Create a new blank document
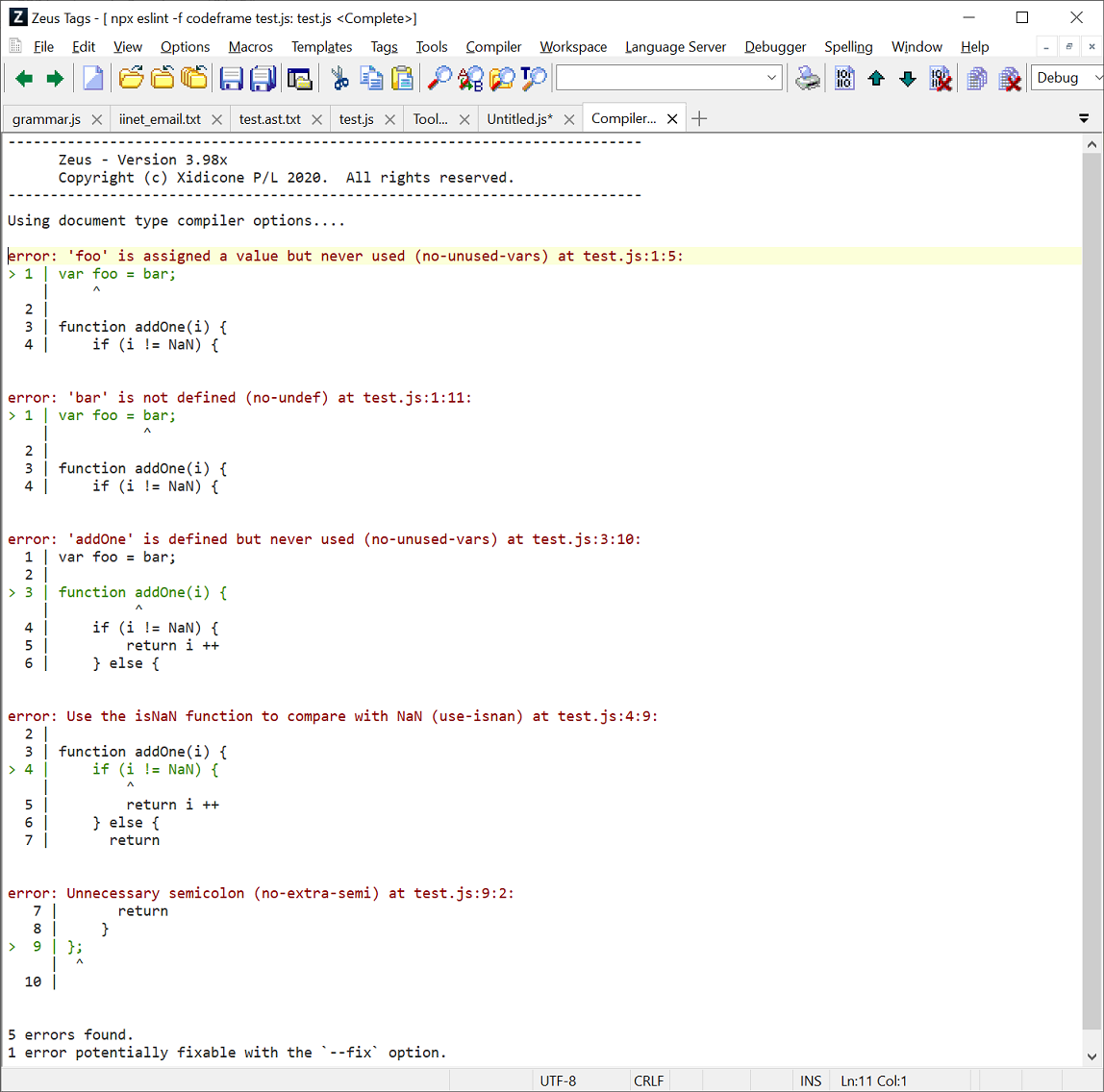1104x1092 pixels. (x=93, y=78)
